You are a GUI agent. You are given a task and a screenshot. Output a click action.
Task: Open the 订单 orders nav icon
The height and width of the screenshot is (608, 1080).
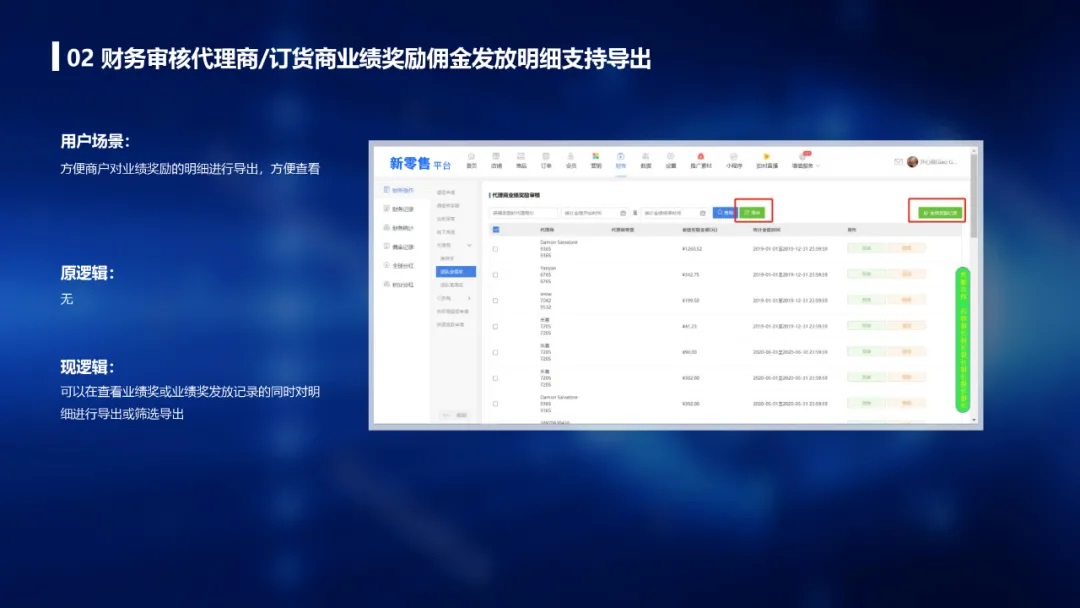[x=546, y=159]
